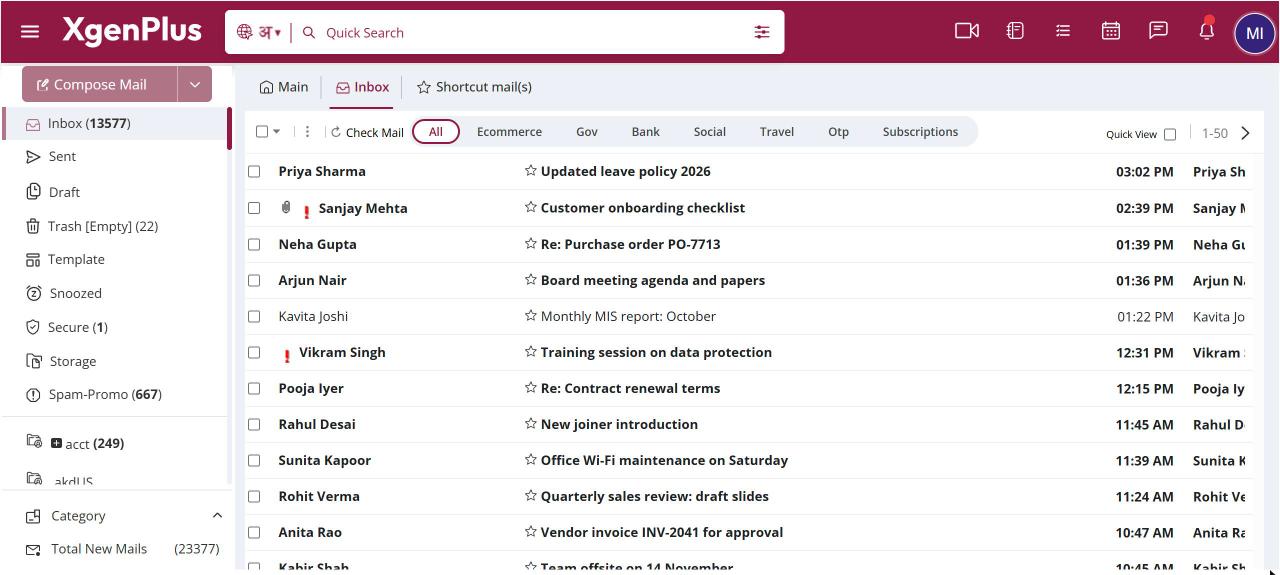
Task: Star the Quarterly sales review mail
Action: click(531, 495)
